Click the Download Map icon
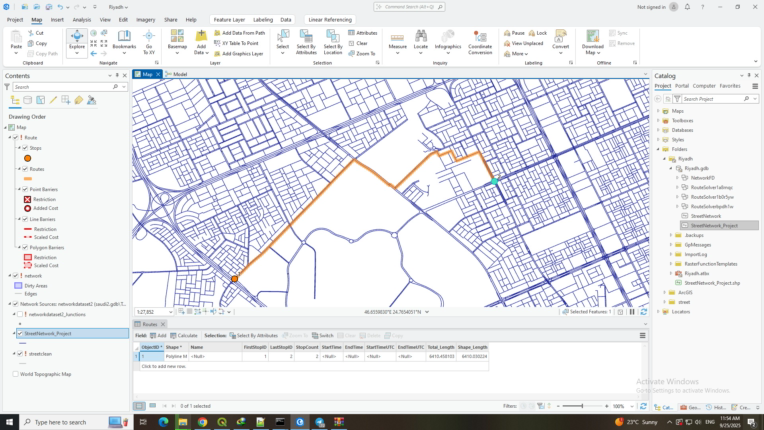The height and width of the screenshot is (430, 764). (x=592, y=37)
